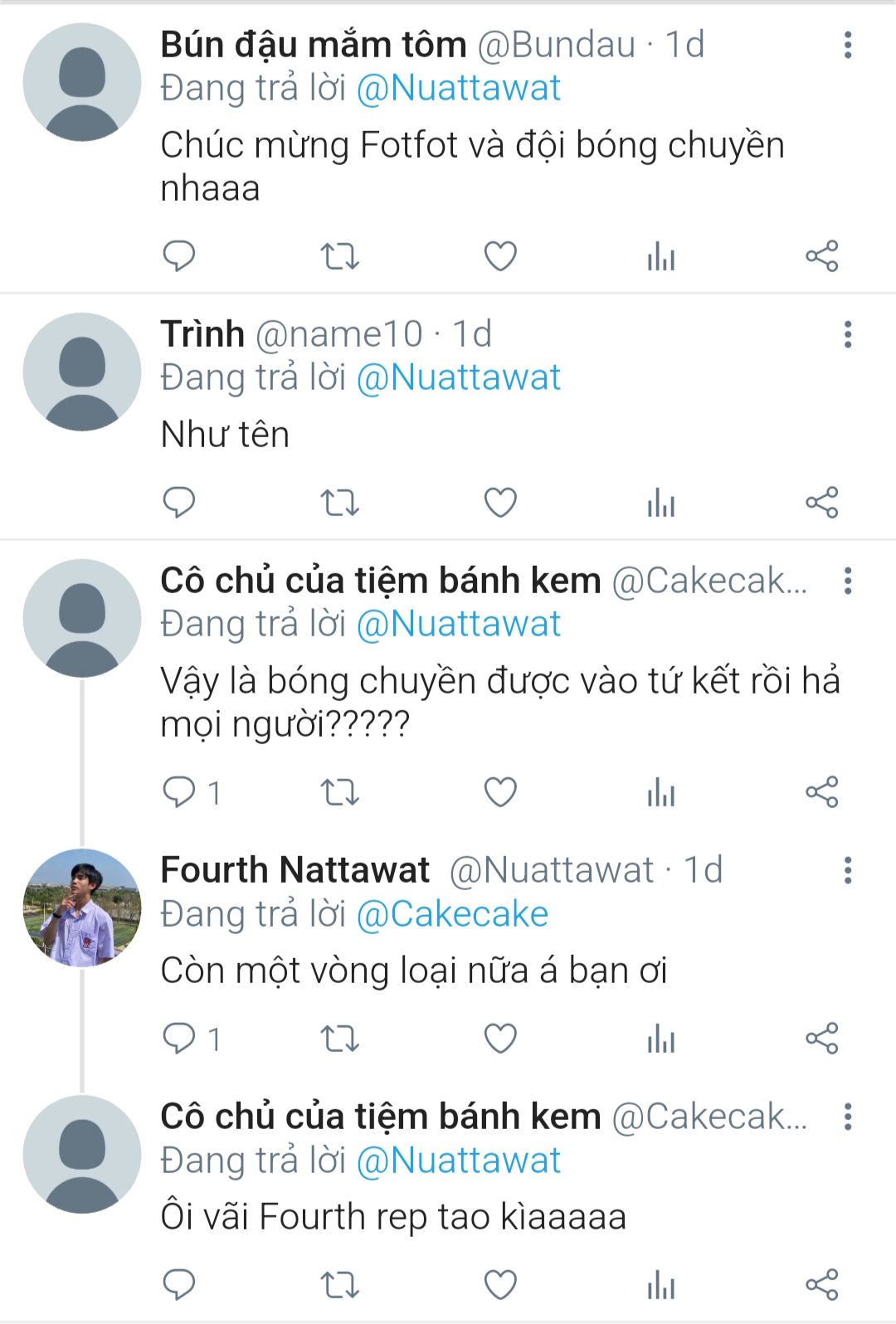Open @Nuattawat link in Bún đậu reply
Image resolution: width=896 pixels, height=1324 pixels.
458,89
